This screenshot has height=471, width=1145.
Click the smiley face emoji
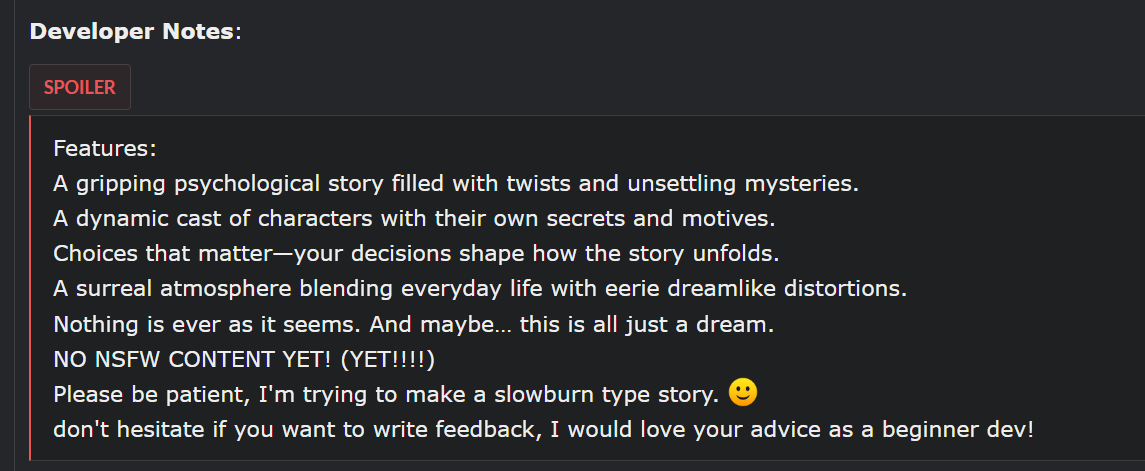(x=742, y=393)
